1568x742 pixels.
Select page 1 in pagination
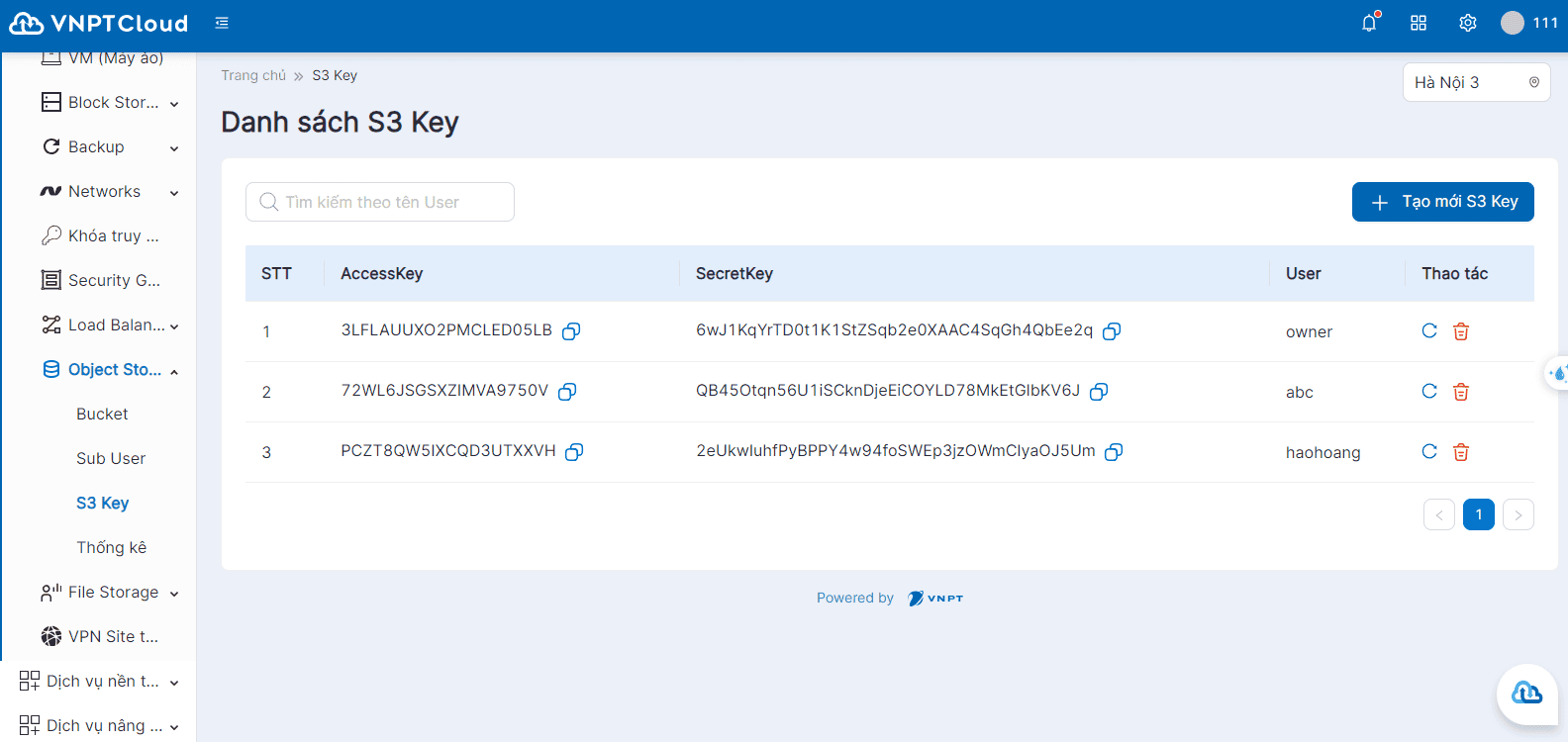pos(1479,514)
